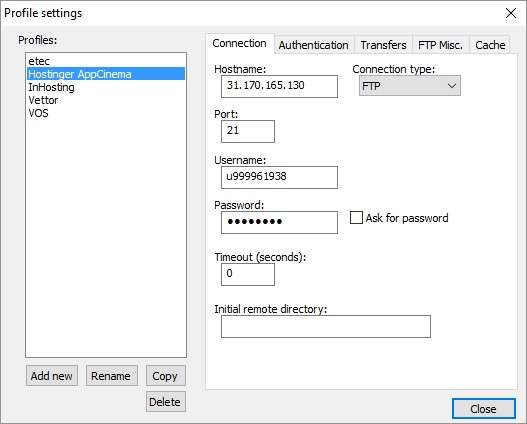
Task: Click the Add new profile button
Action: coord(52,376)
